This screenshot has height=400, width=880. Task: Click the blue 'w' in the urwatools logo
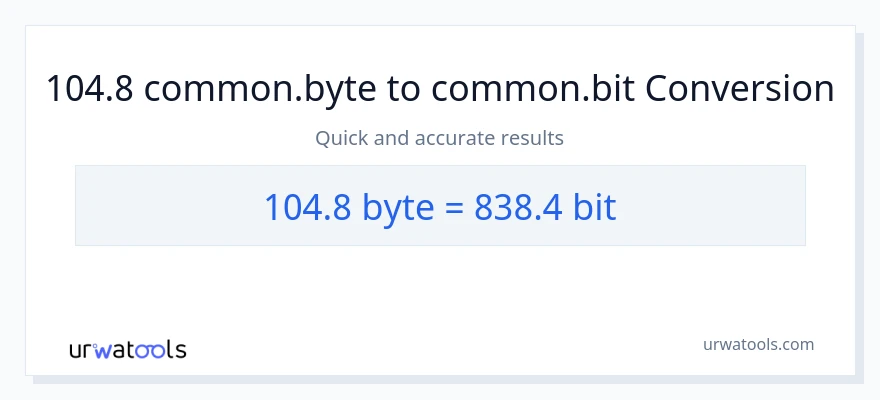[101, 350]
